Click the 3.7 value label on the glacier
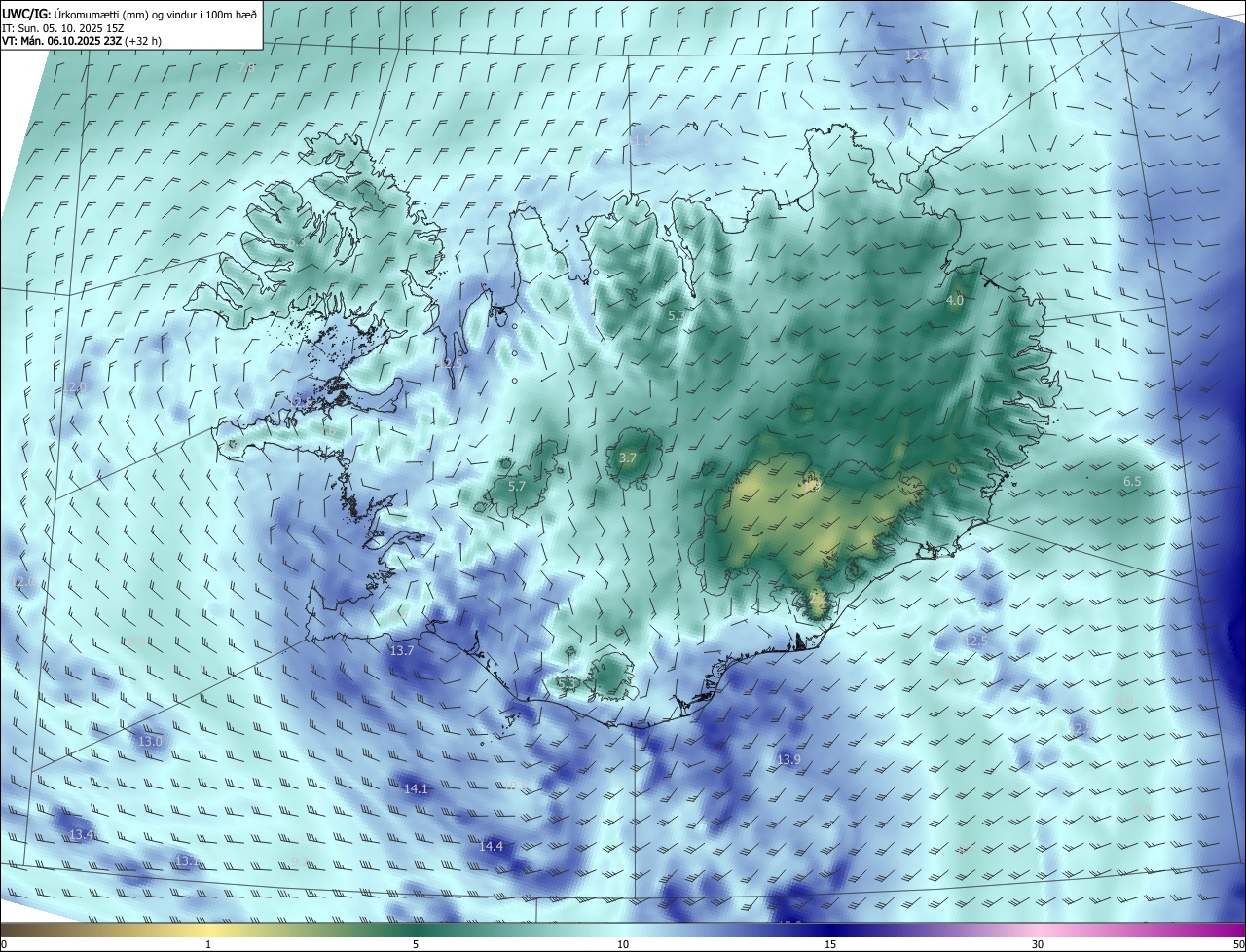Screen dimensions: 1246x952 [628, 458]
